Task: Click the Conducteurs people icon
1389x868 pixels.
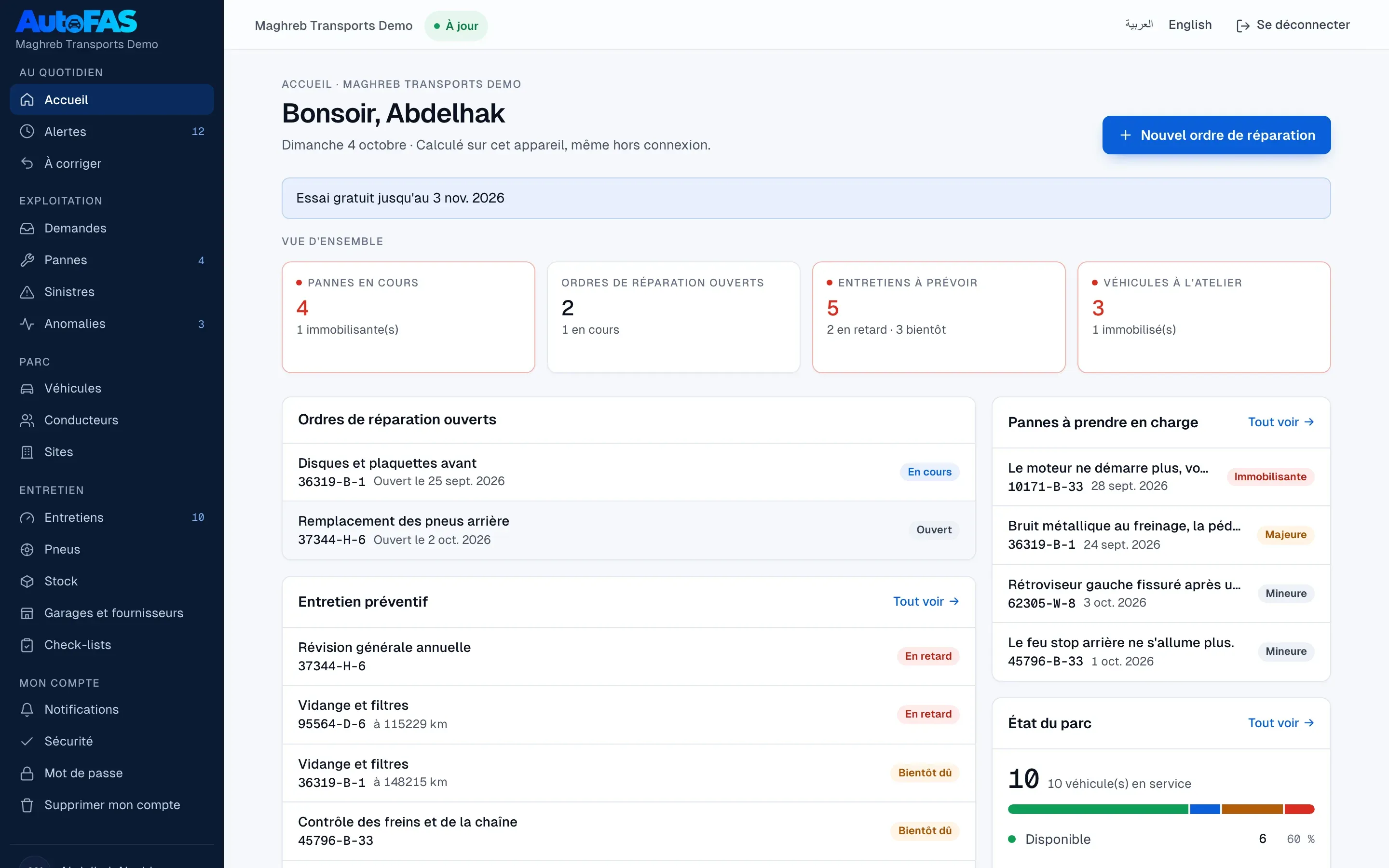Action: pyautogui.click(x=27, y=420)
